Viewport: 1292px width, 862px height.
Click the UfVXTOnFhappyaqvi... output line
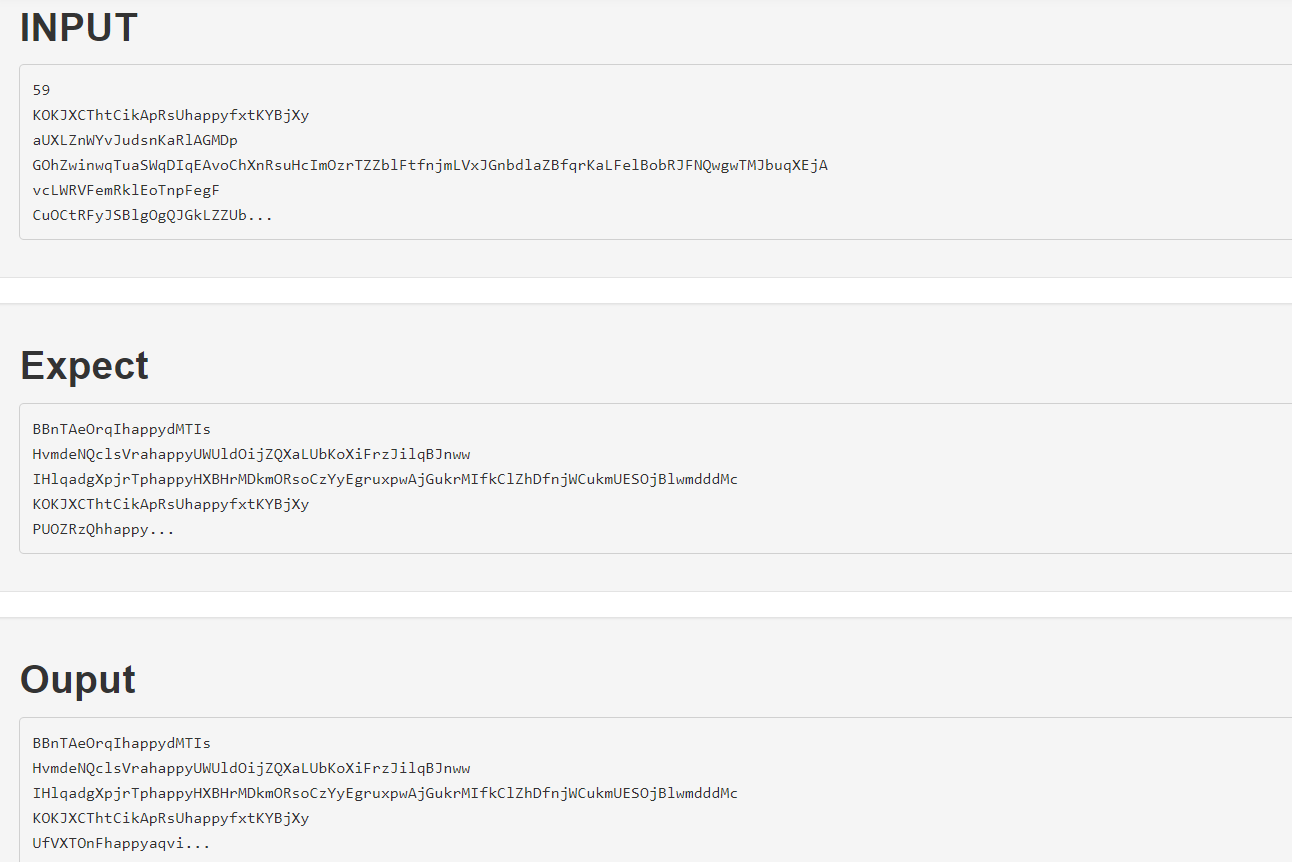[121, 844]
